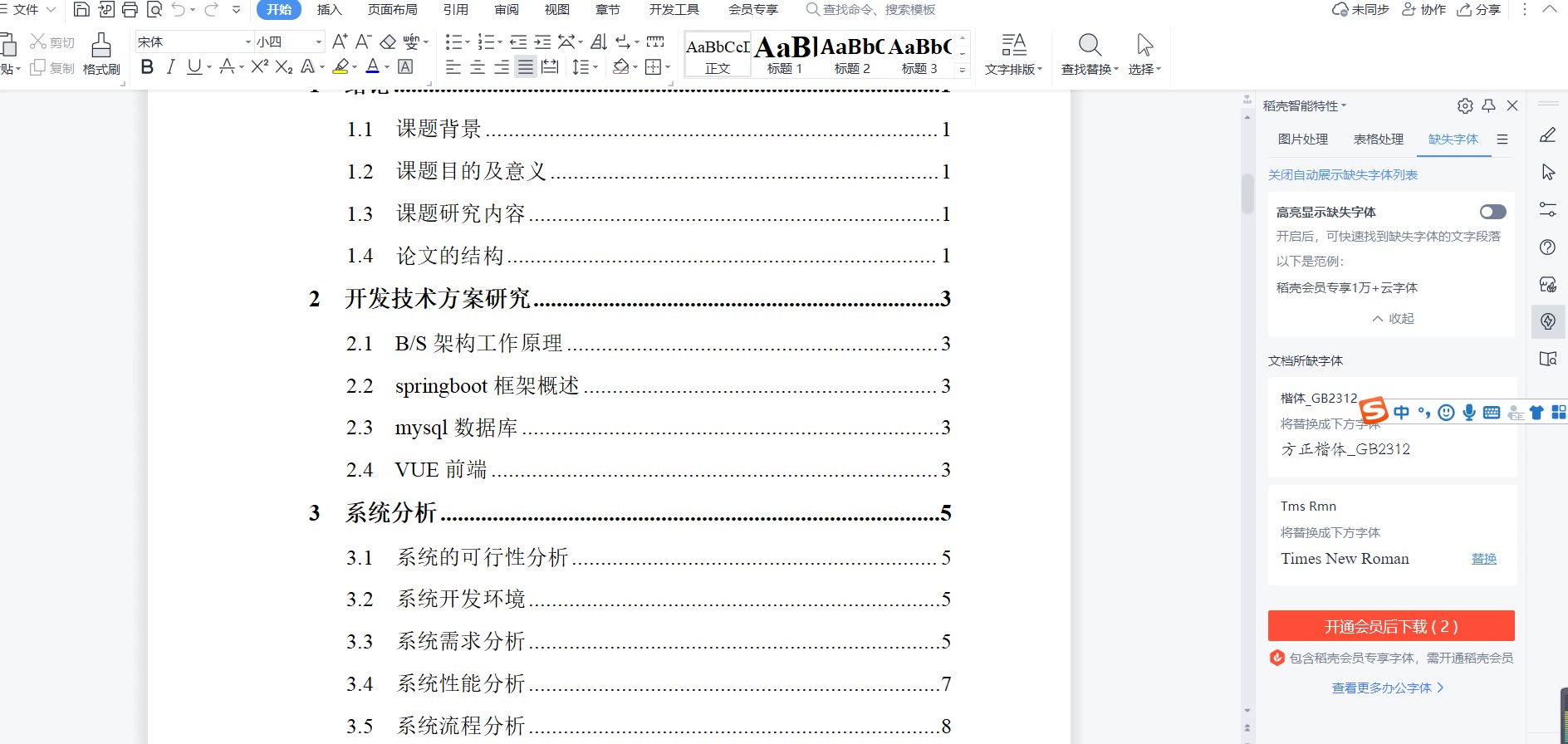
Task: Click 替换 link for Times New Roman
Action: 1484,559
